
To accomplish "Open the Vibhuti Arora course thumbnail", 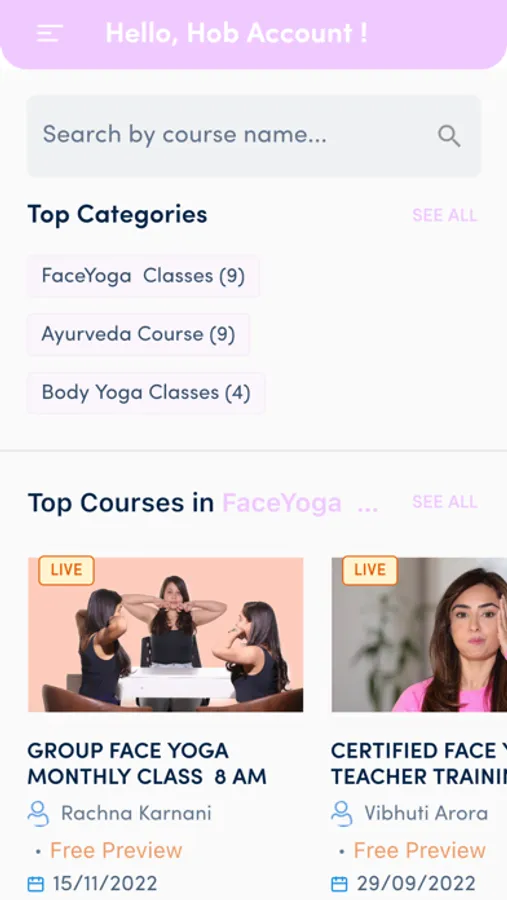I will click(x=419, y=634).
